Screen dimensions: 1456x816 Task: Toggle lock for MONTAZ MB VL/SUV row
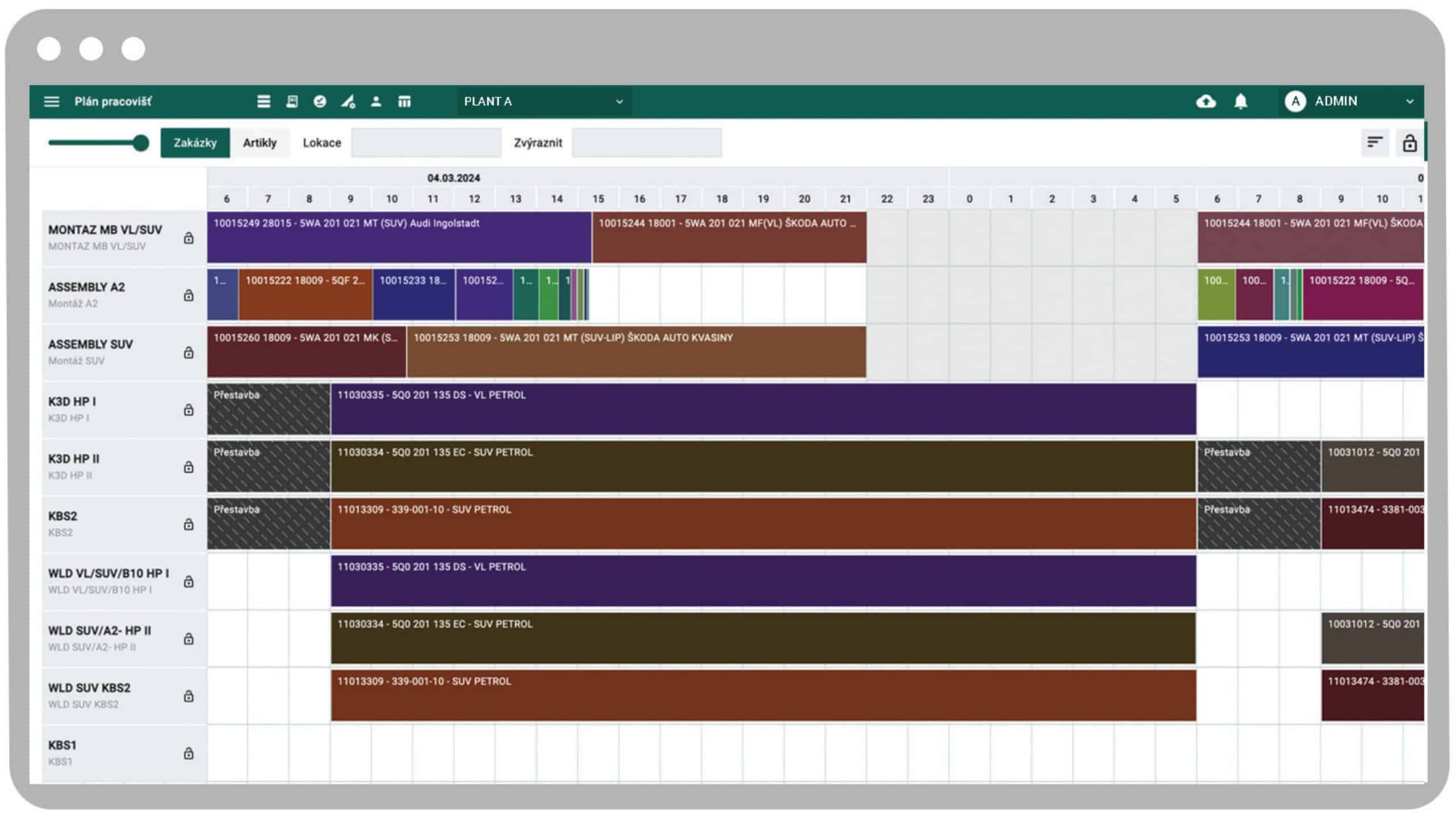click(189, 238)
